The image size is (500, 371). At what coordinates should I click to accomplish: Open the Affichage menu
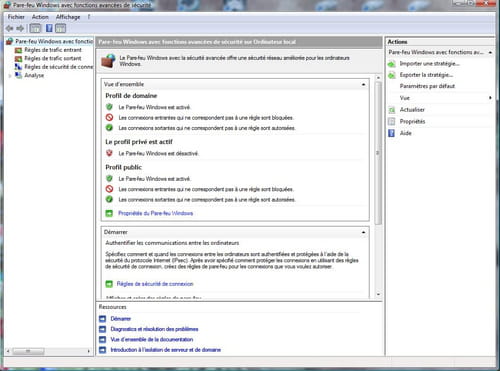click(68, 17)
